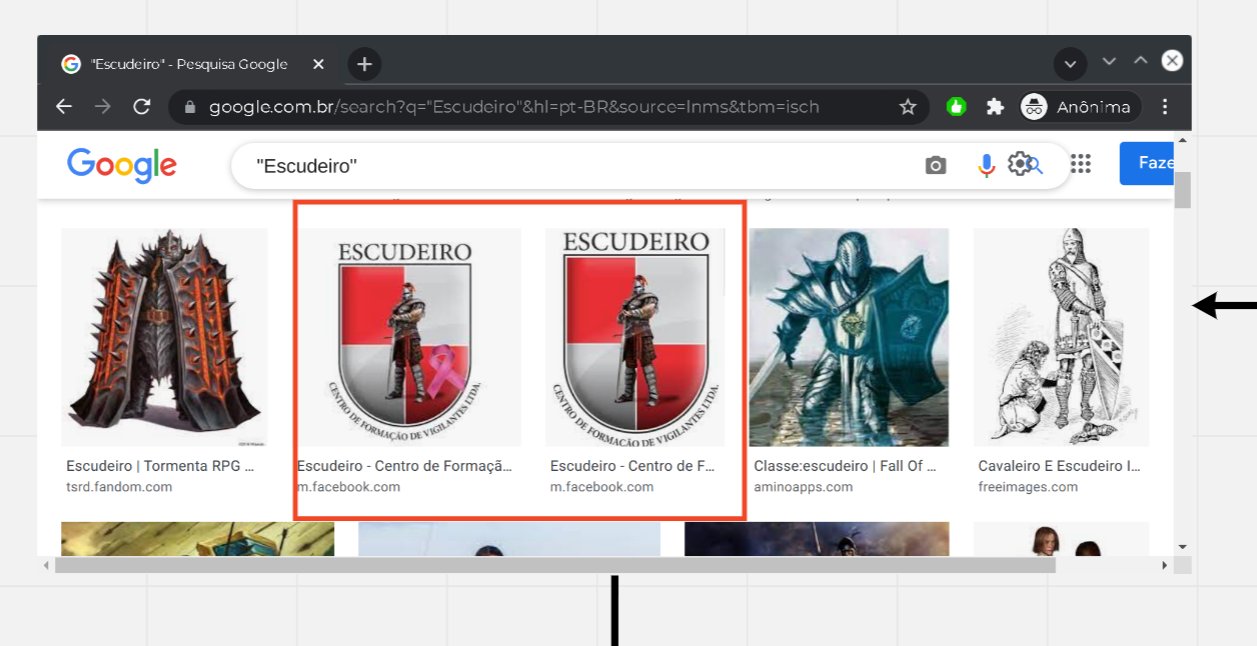The width and height of the screenshot is (1257, 646).
Task: Close the "Escudeiro" Pesquisa Google tab
Action: point(318,64)
